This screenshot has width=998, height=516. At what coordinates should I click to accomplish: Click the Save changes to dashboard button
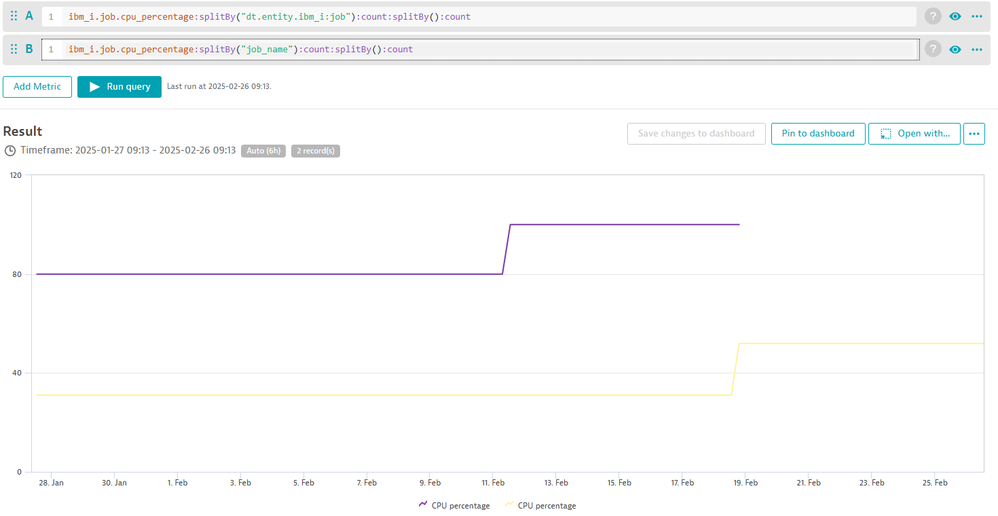(x=696, y=134)
